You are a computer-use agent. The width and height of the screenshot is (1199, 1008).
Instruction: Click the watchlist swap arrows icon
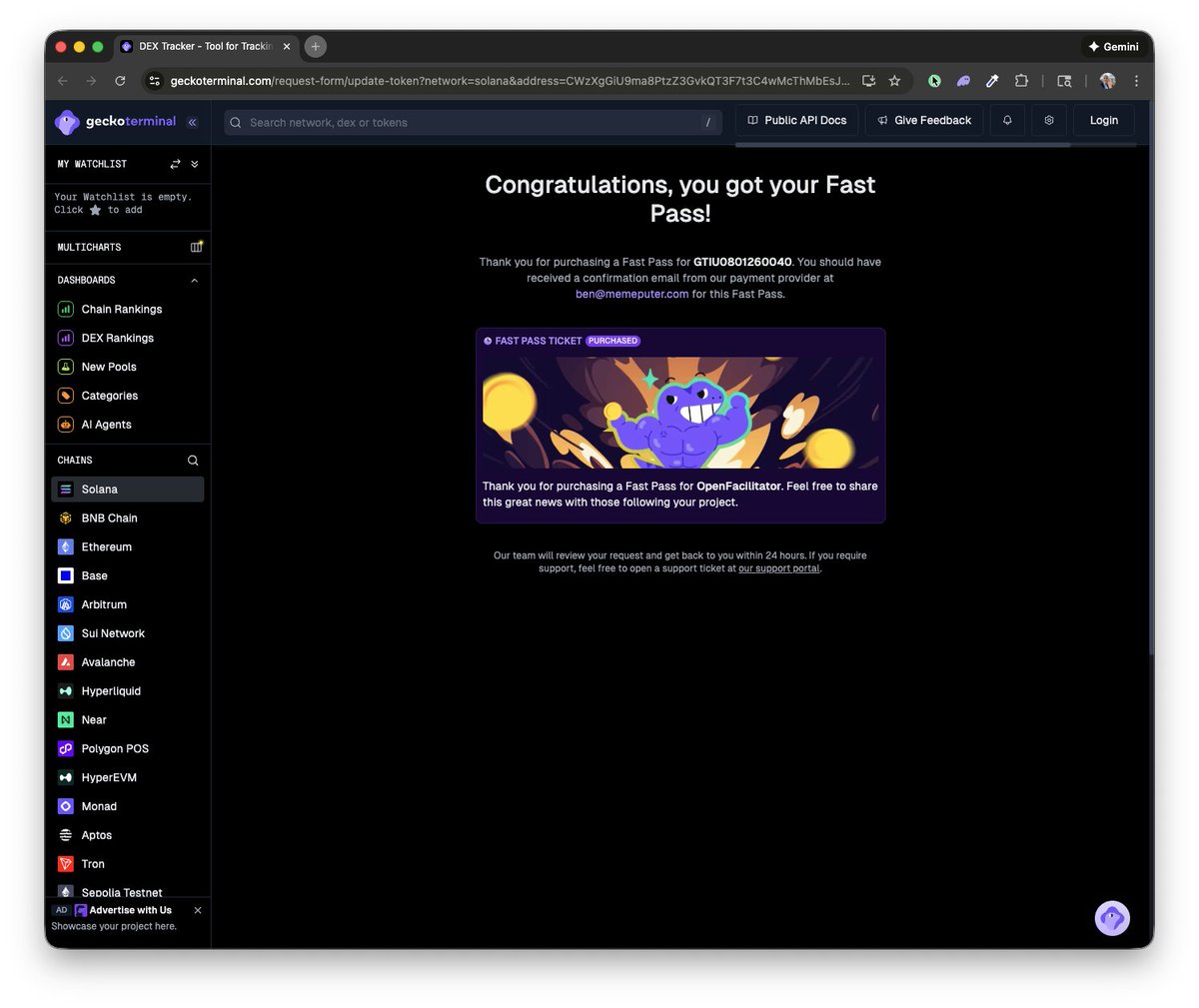tap(175, 164)
